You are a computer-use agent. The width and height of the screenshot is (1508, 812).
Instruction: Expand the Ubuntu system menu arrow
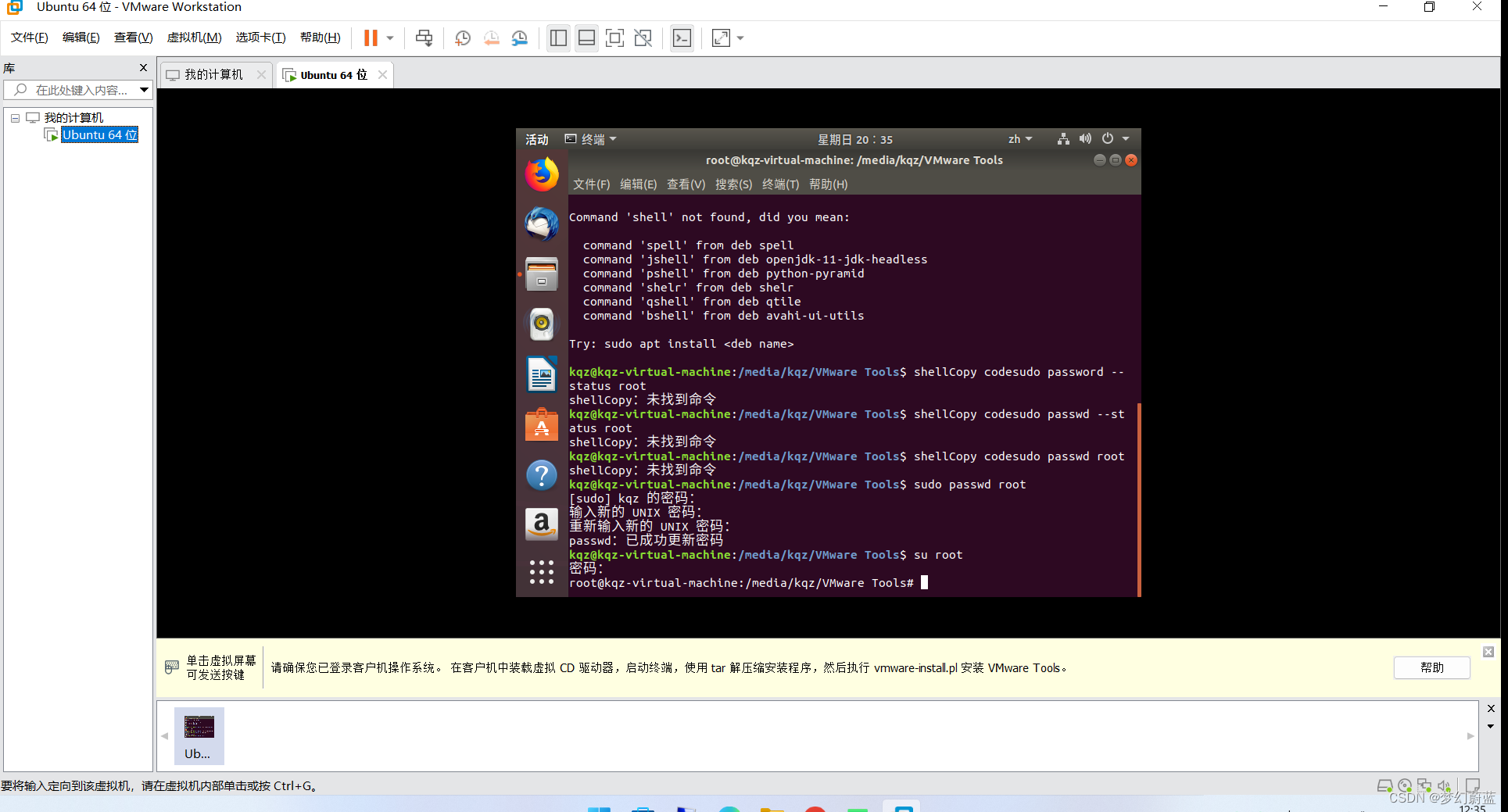pos(1126,139)
